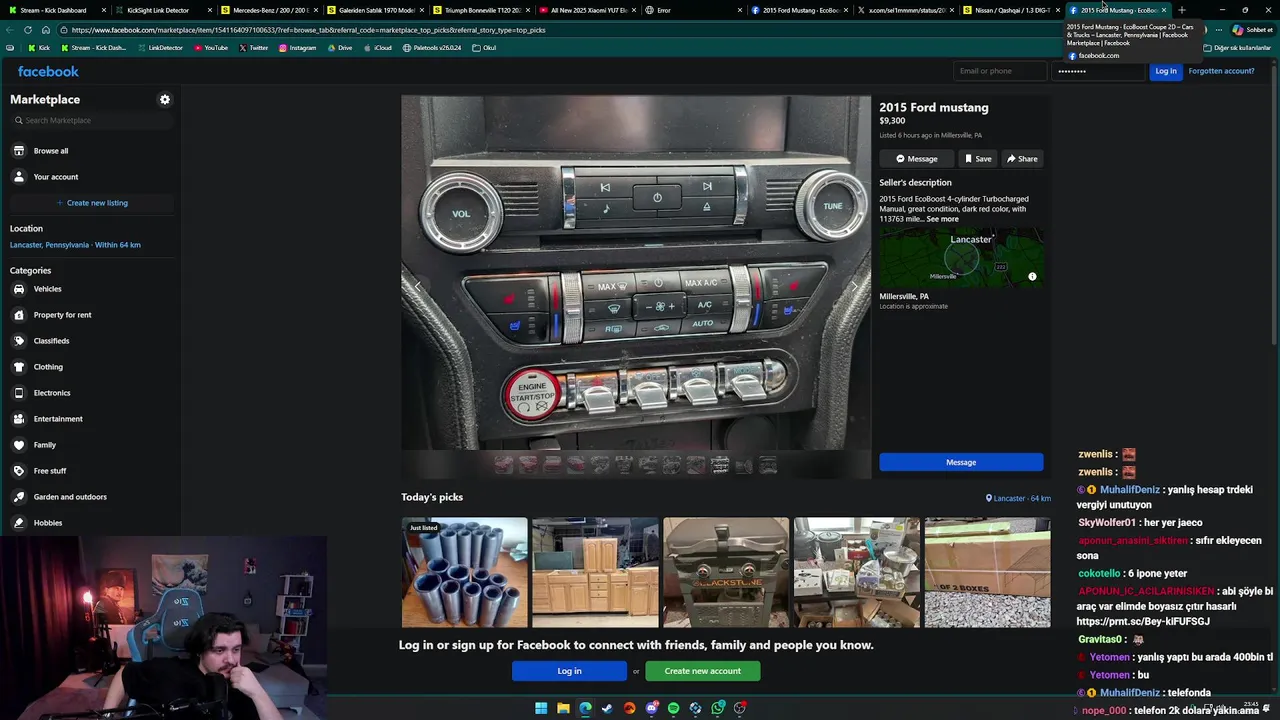Viewport: 1280px width, 720px height.
Task: Click the Vehicles category icon
Action: pos(18,289)
